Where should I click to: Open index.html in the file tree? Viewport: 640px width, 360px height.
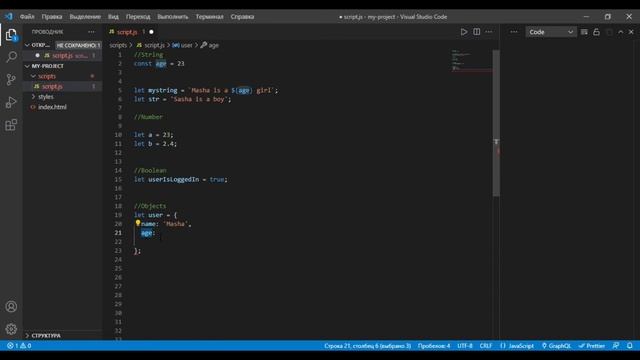point(52,107)
